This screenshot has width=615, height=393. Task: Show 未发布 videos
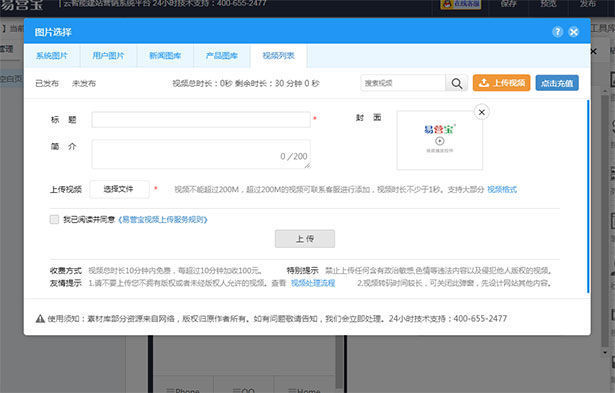(x=84, y=83)
